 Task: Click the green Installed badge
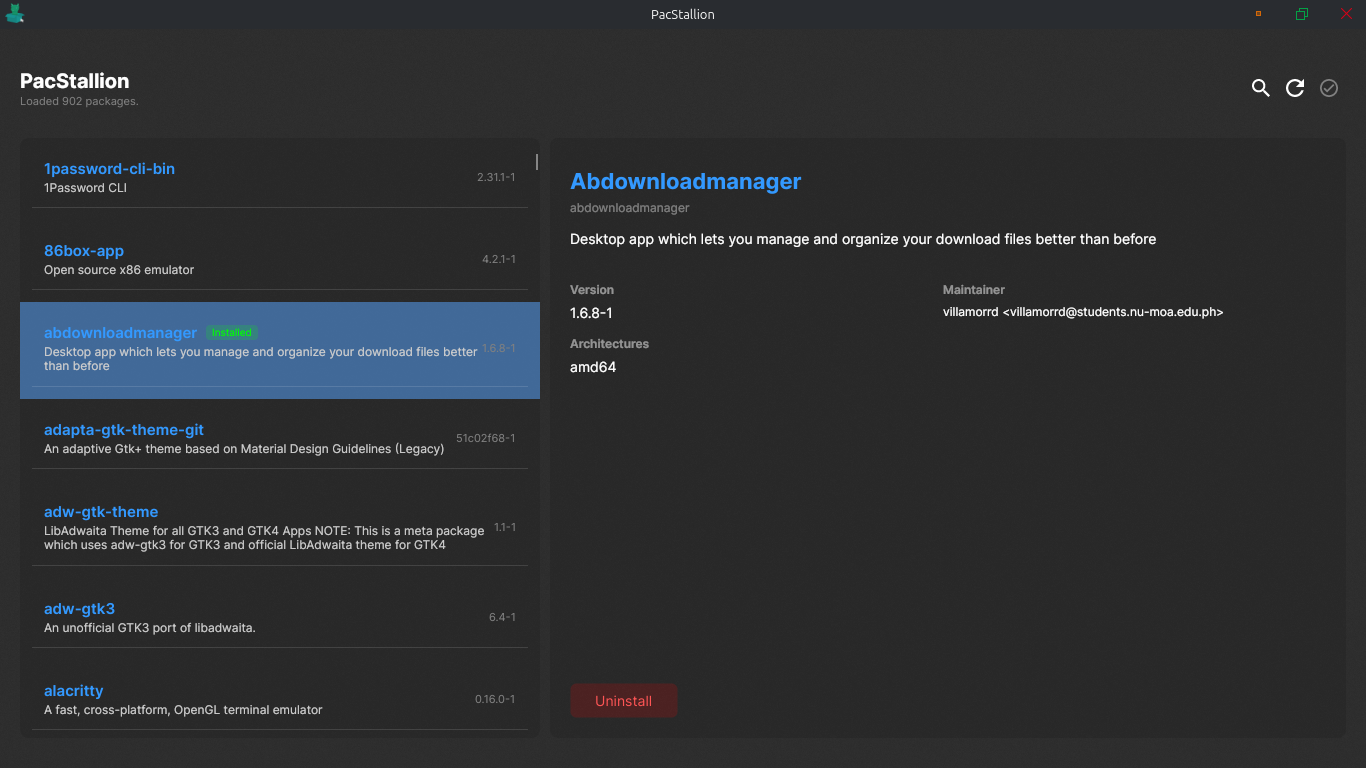tap(232, 332)
